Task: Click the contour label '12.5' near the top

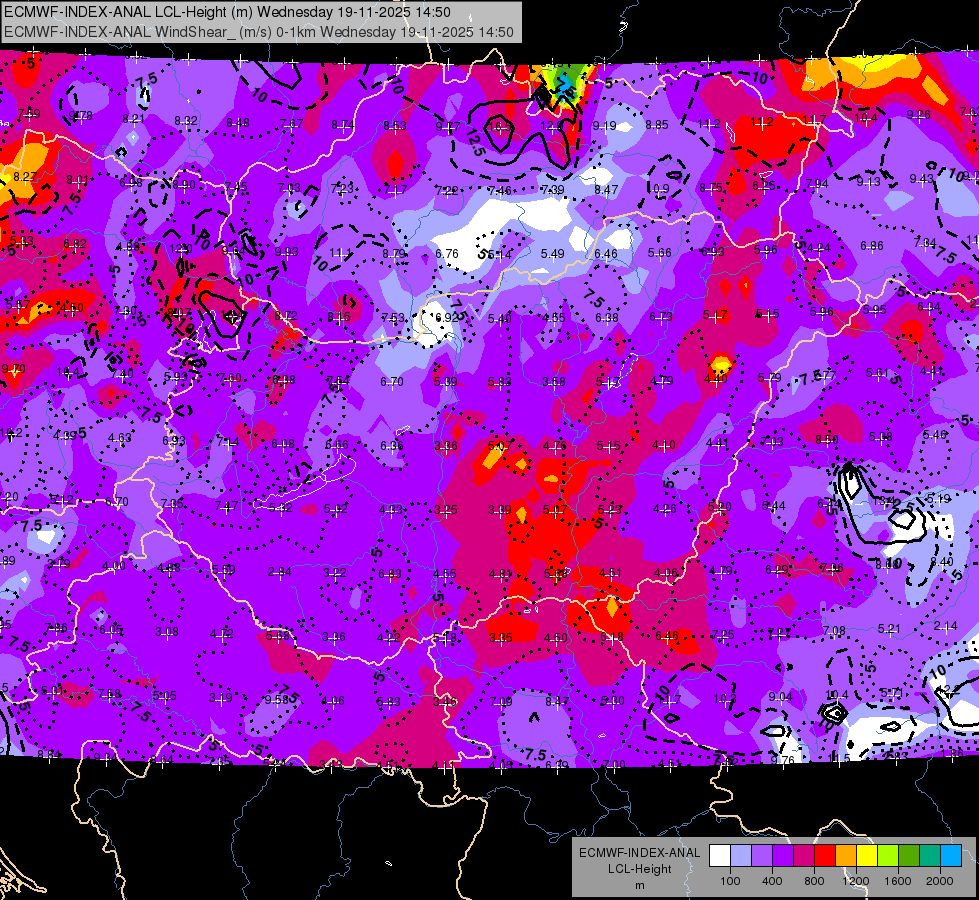Action: point(475,143)
